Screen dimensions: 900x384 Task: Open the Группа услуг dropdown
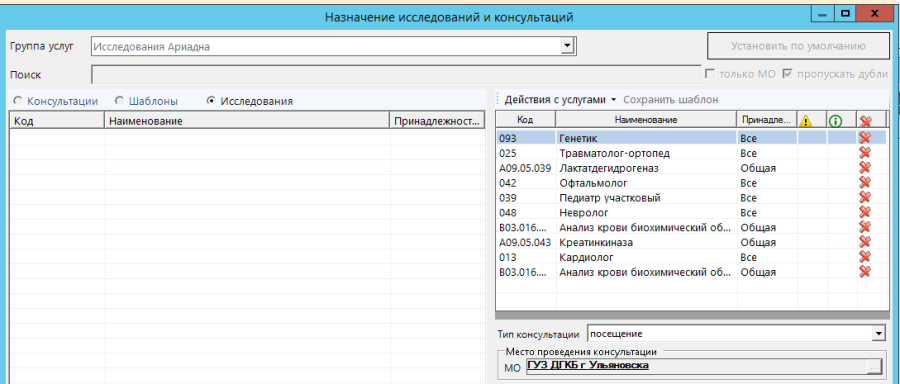coord(567,46)
